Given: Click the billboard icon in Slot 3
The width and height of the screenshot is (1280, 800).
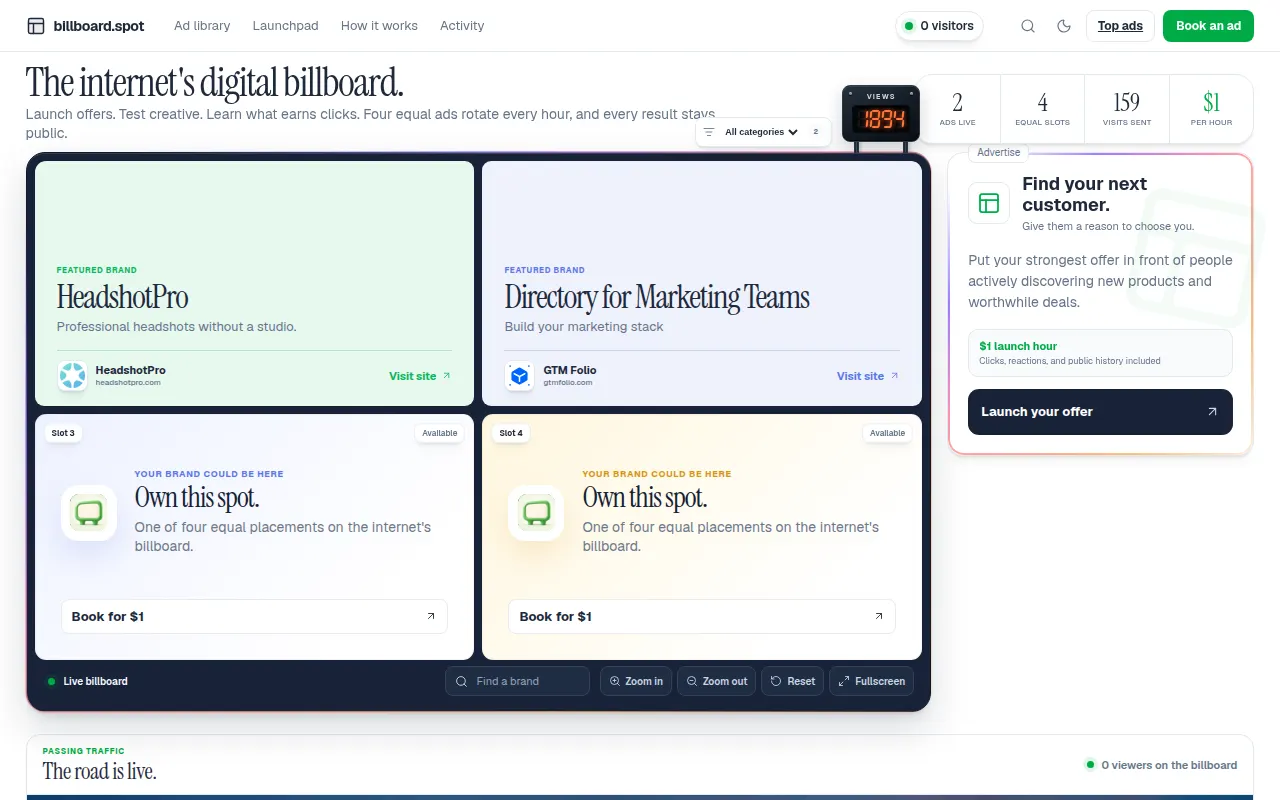Looking at the screenshot, I should 89,513.
